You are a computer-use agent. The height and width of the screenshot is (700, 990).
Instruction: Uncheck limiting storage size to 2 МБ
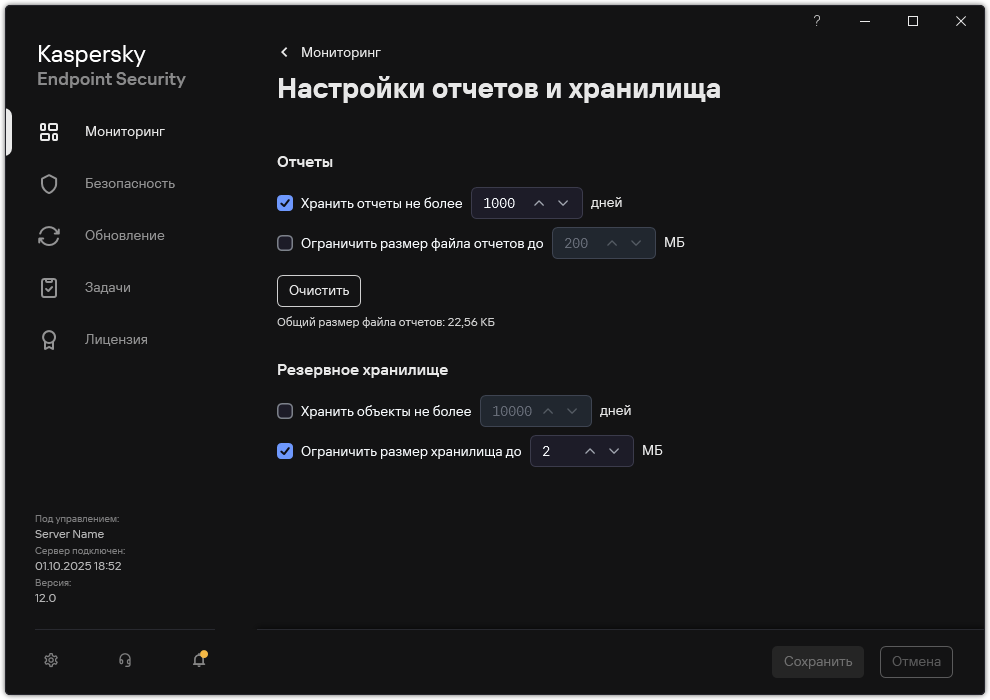pyautogui.click(x=285, y=451)
